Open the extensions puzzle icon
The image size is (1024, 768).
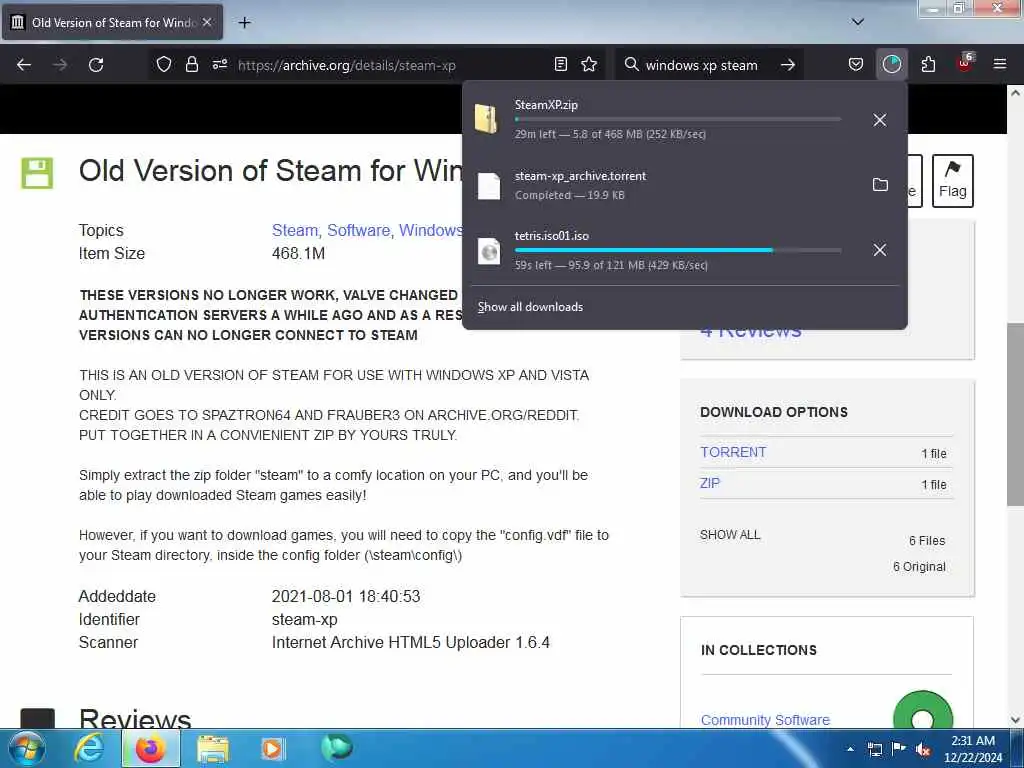[x=928, y=65]
